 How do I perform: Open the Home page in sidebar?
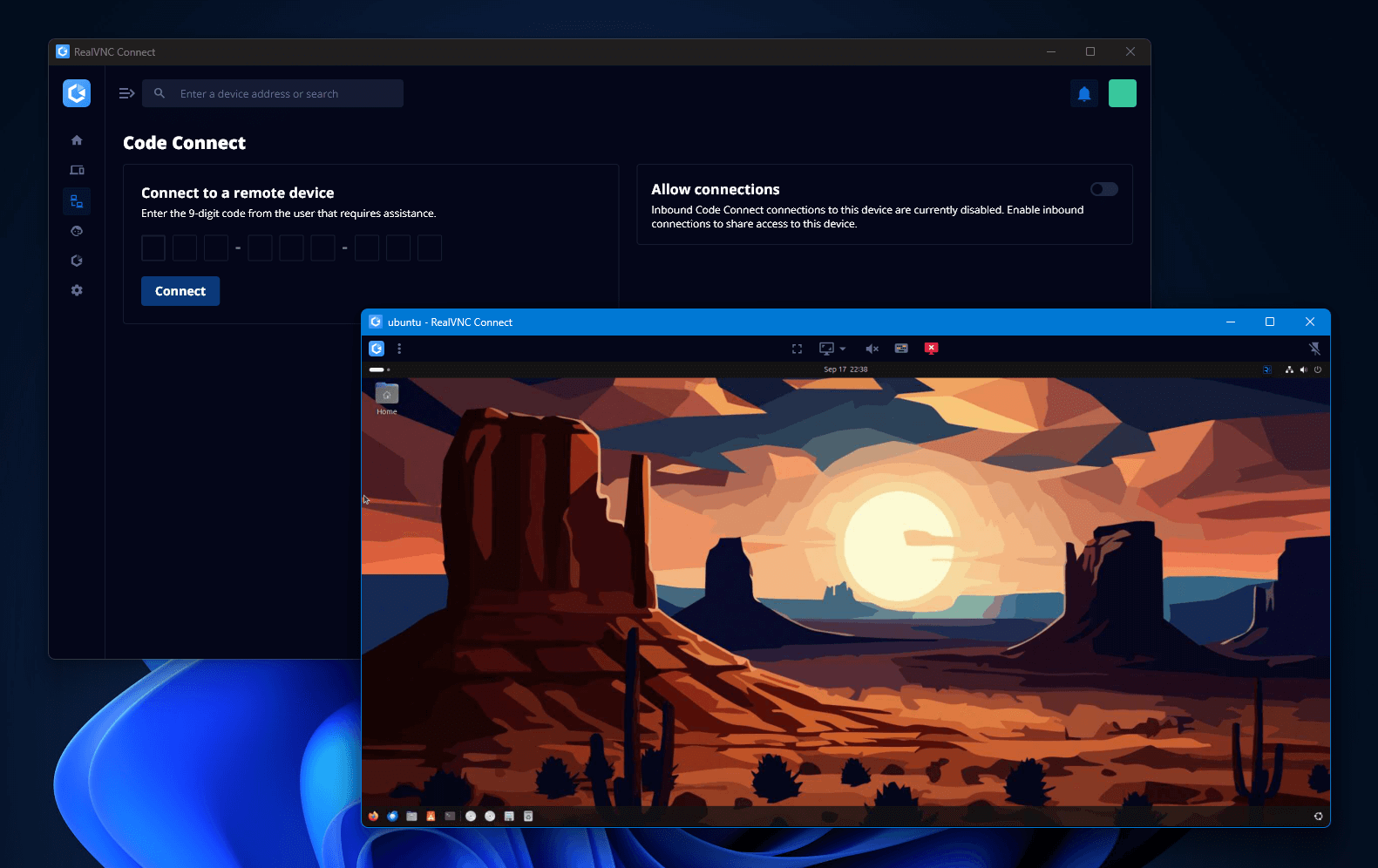(x=77, y=140)
